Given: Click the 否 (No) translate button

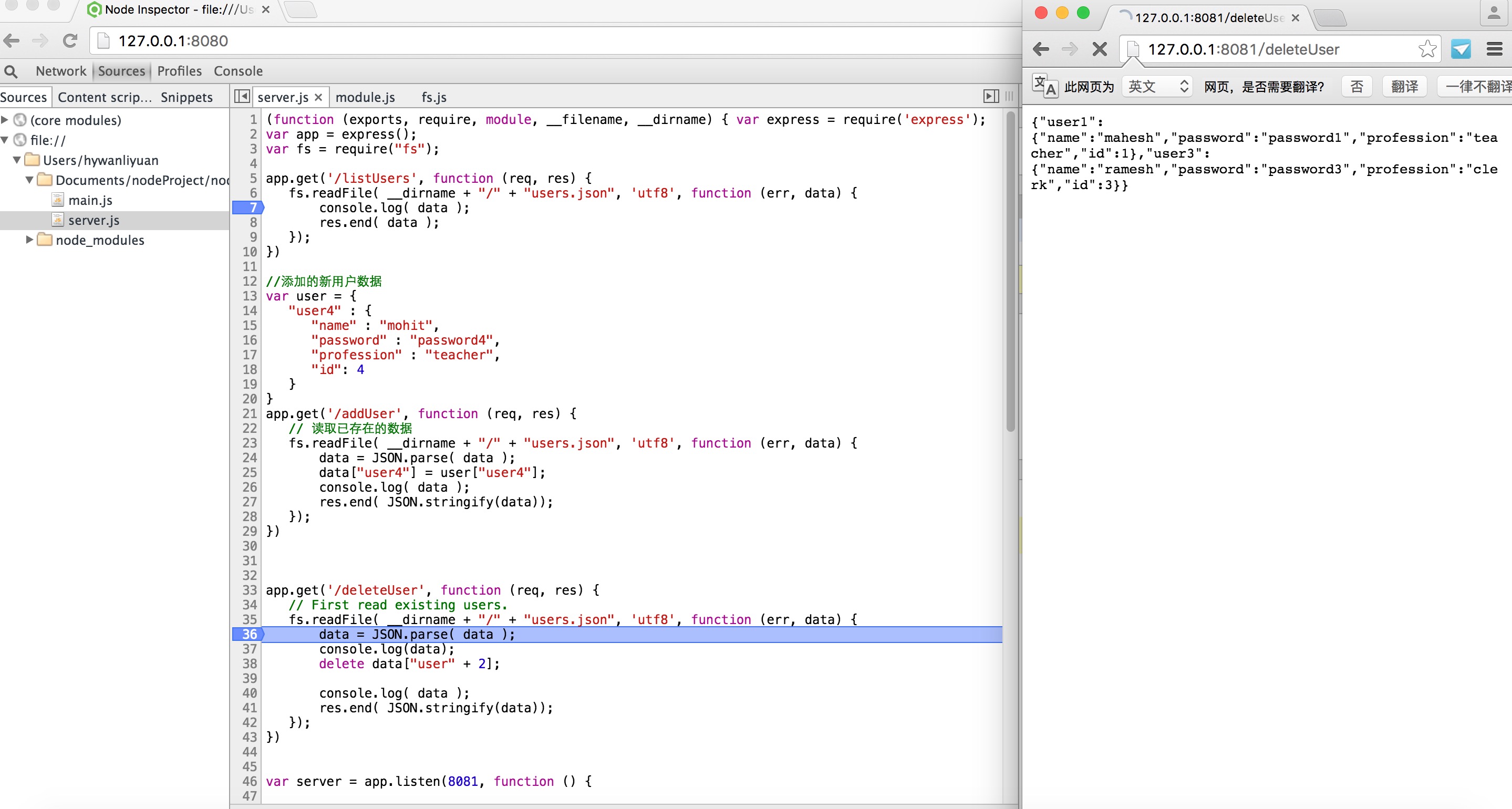Looking at the screenshot, I should click(x=1356, y=86).
